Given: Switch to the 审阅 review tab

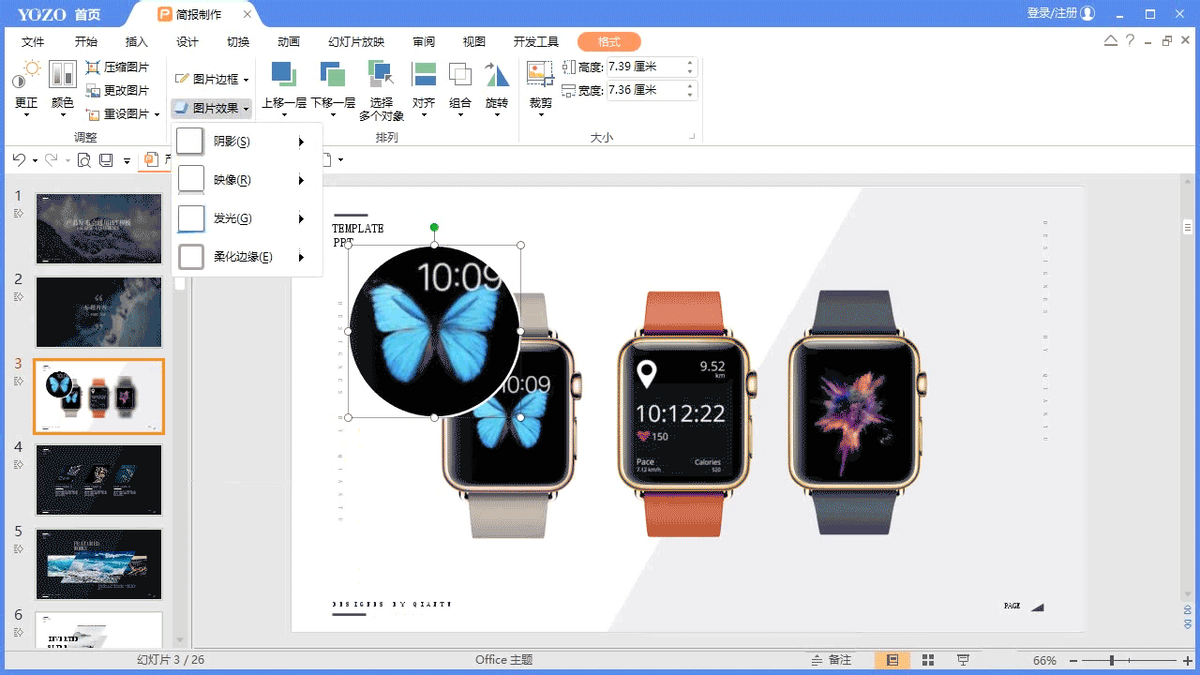Looking at the screenshot, I should 423,42.
